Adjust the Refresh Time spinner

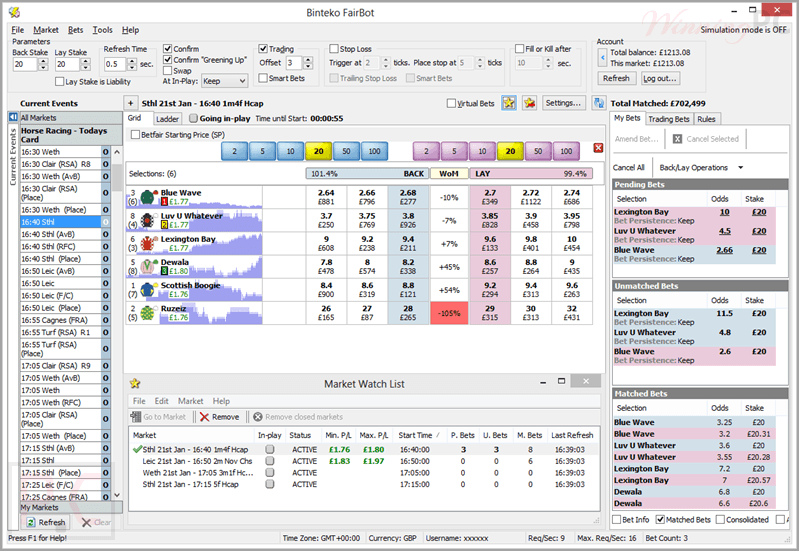click(x=132, y=64)
